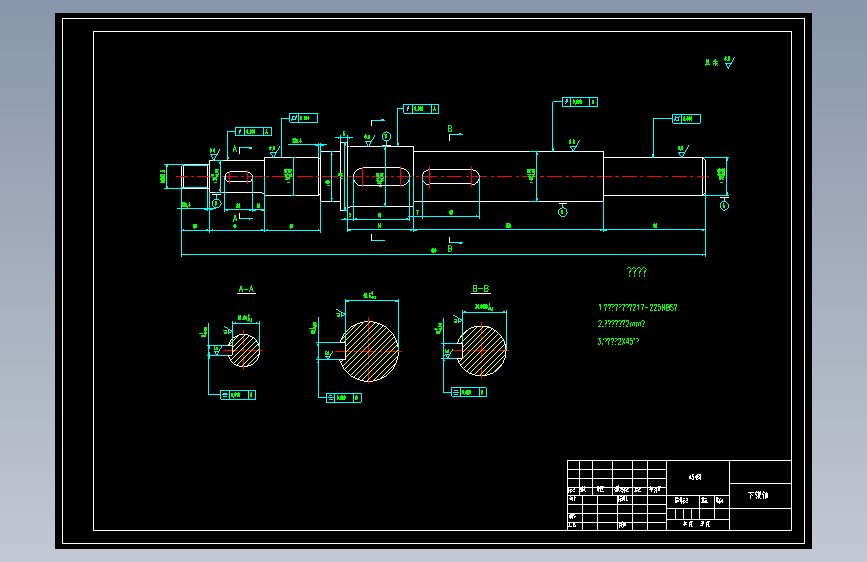
Task: Select the overall length dimension line
Action: coord(443,255)
